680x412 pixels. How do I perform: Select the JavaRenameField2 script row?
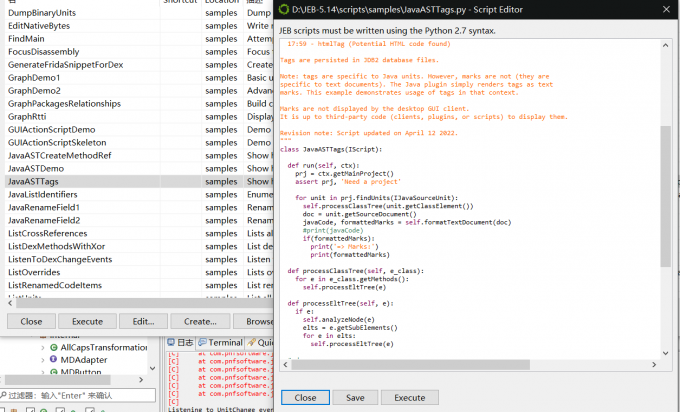pos(139,221)
